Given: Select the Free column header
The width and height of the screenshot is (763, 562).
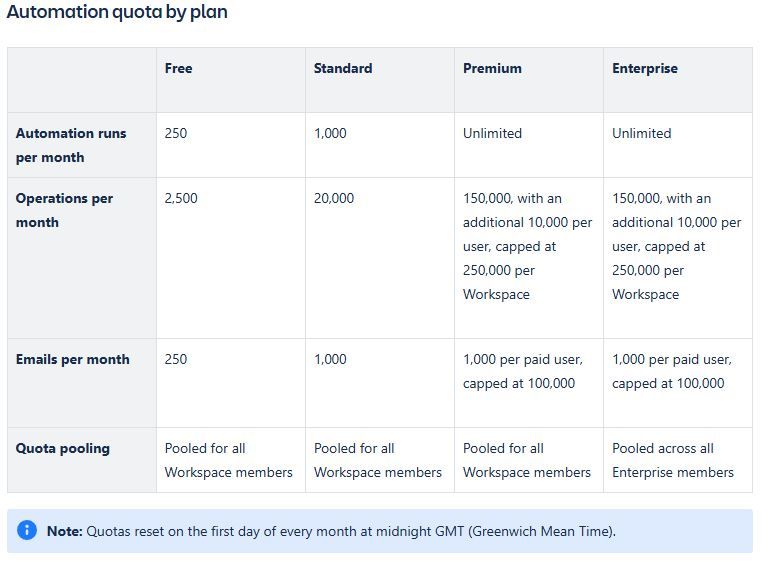Looking at the screenshot, I should click(179, 68).
